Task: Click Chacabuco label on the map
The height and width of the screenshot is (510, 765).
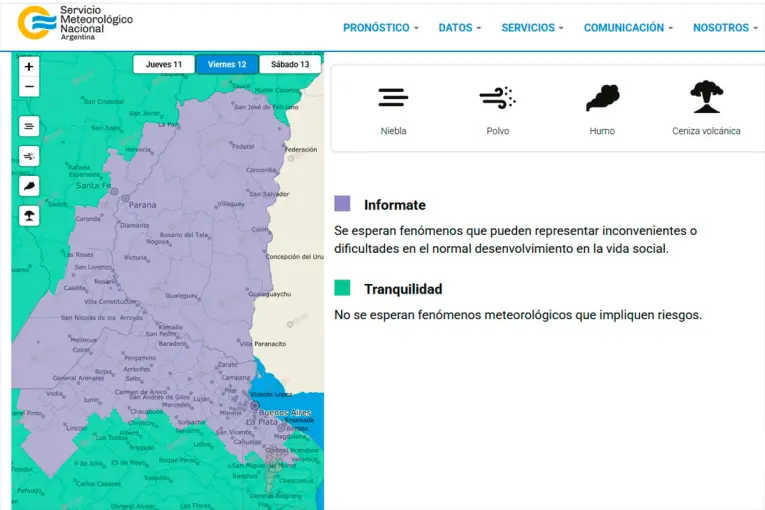Action: [146, 411]
